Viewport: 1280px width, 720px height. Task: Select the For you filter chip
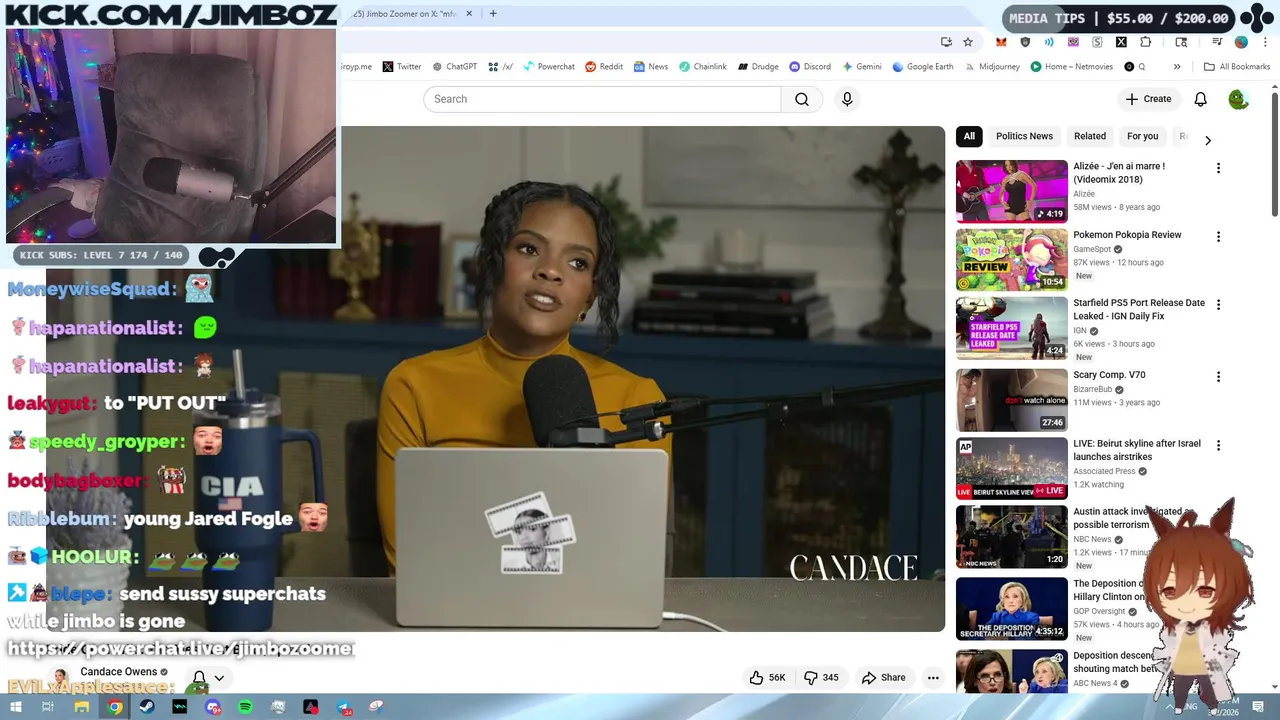[x=1142, y=136]
